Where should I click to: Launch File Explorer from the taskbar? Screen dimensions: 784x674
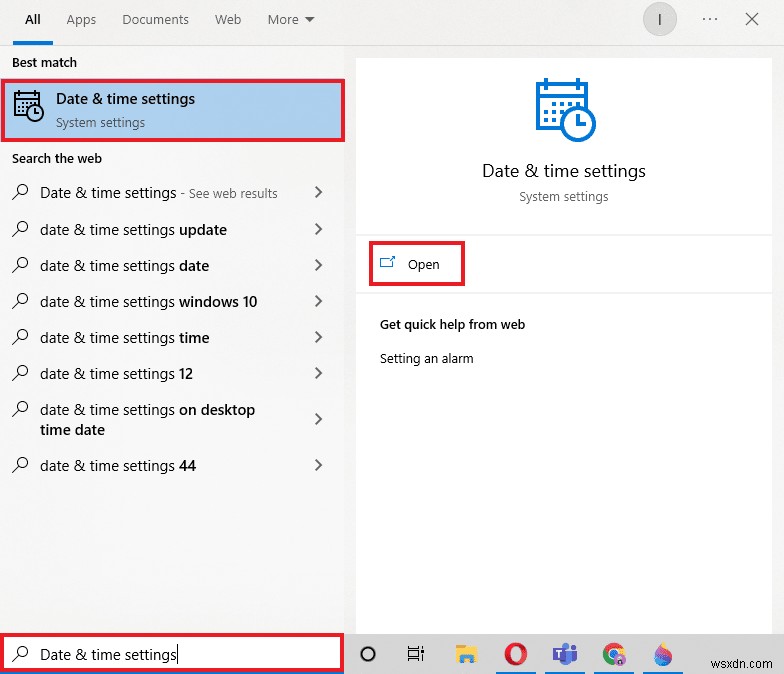tap(466, 654)
